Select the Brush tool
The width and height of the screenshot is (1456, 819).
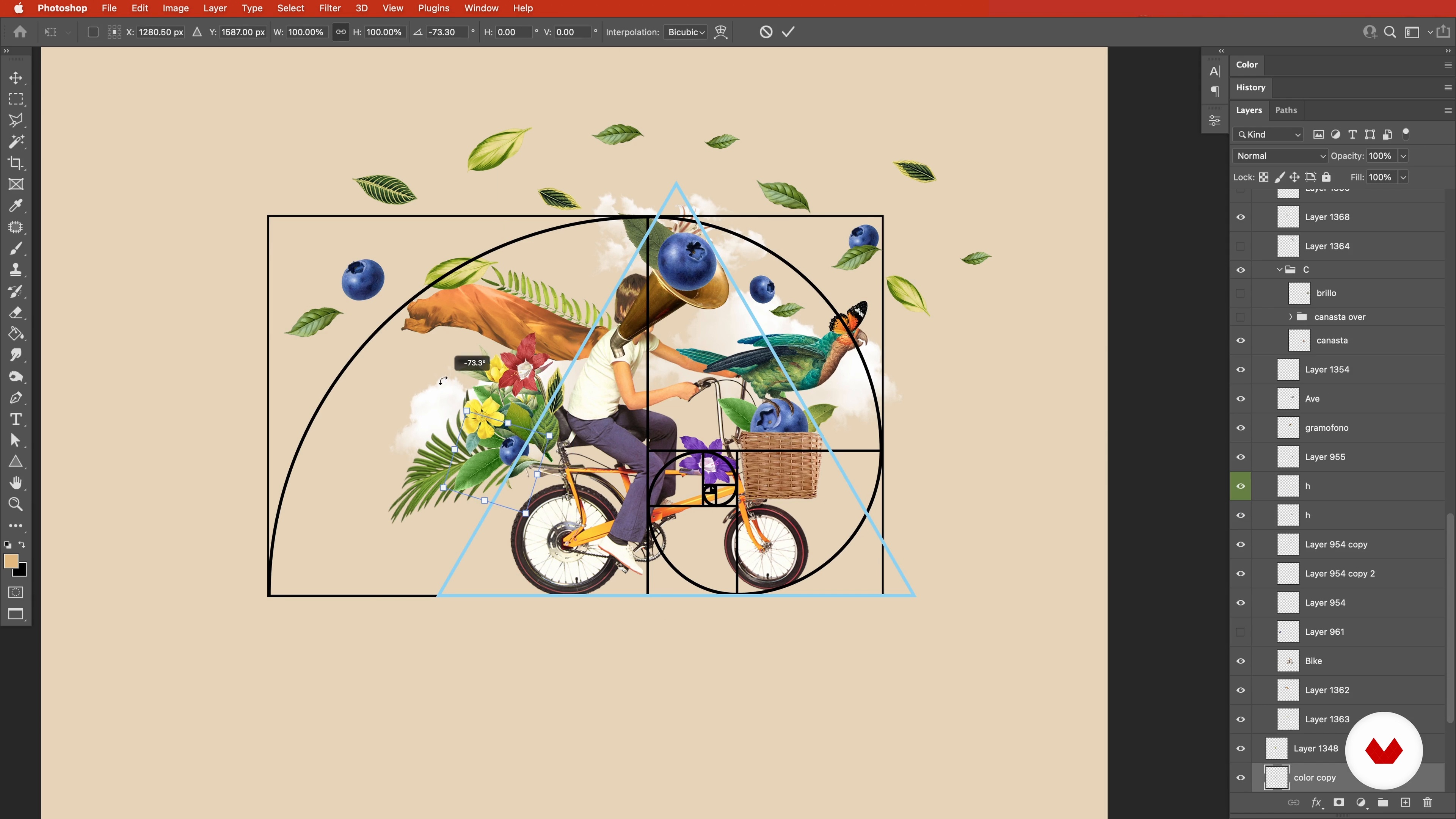(x=16, y=249)
